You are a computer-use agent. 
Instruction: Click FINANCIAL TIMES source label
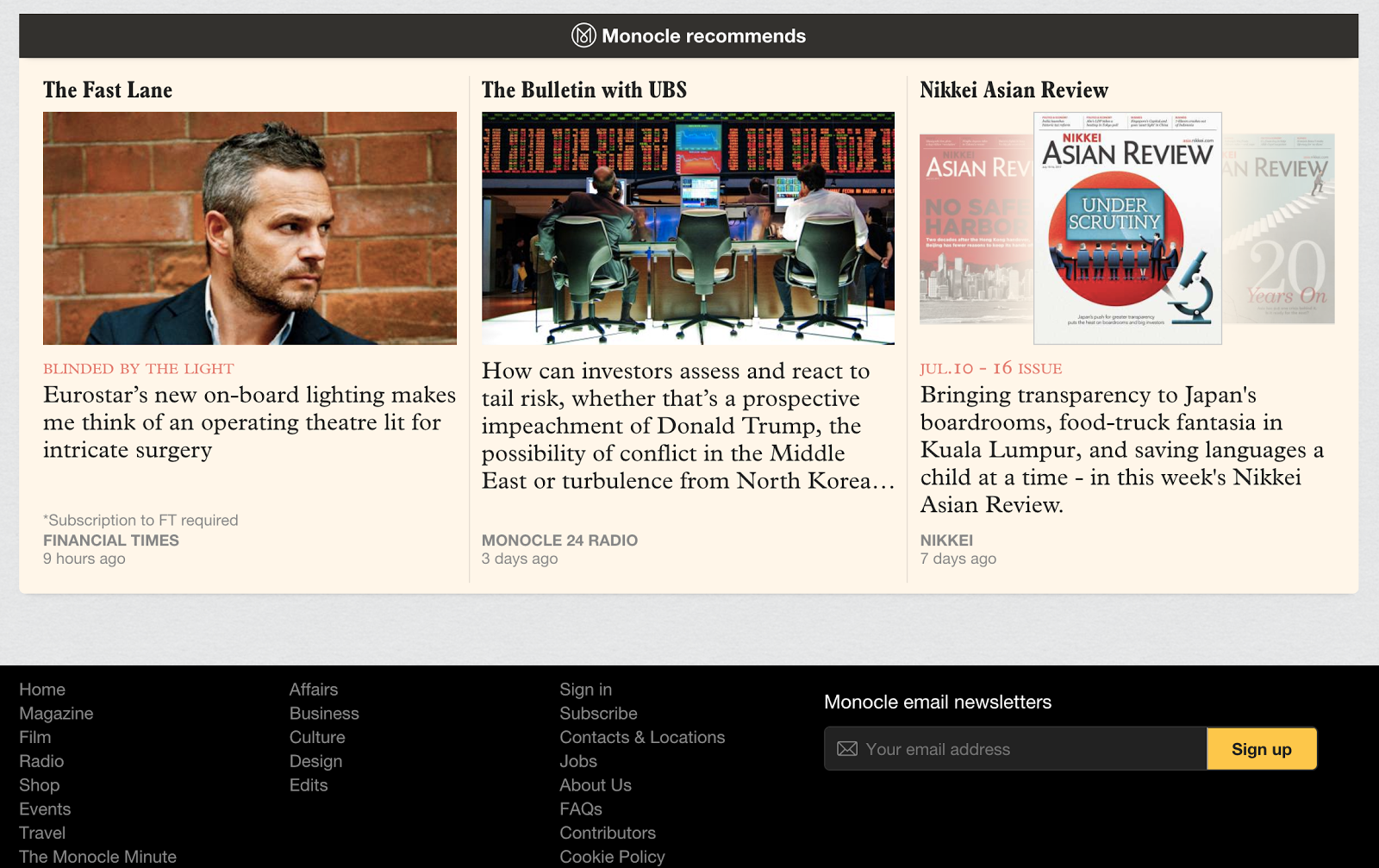(x=111, y=540)
